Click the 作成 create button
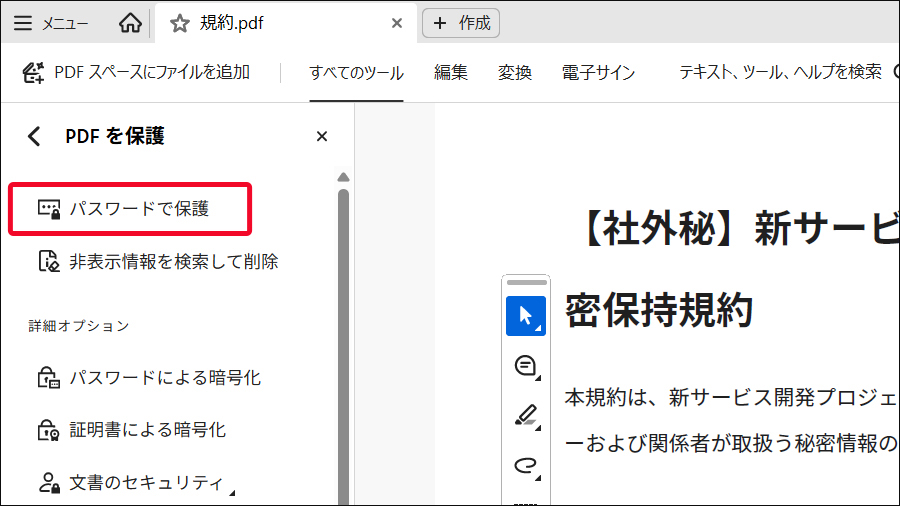The image size is (900, 506). coord(461,23)
